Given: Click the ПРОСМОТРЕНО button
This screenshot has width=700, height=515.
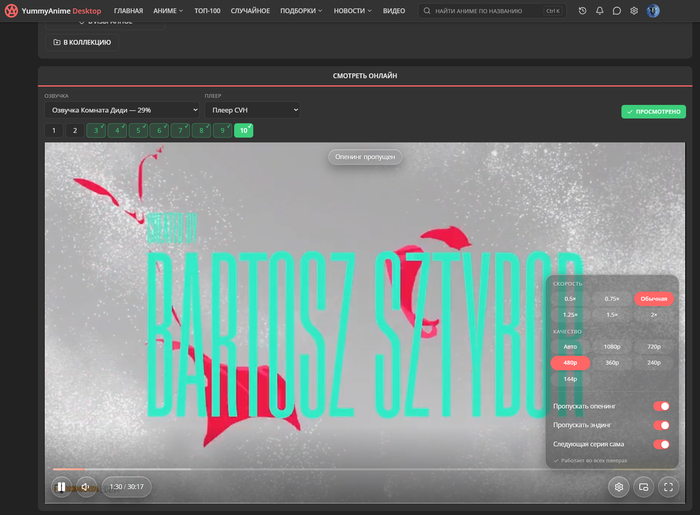Looking at the screenshot, I should [654, 112].
